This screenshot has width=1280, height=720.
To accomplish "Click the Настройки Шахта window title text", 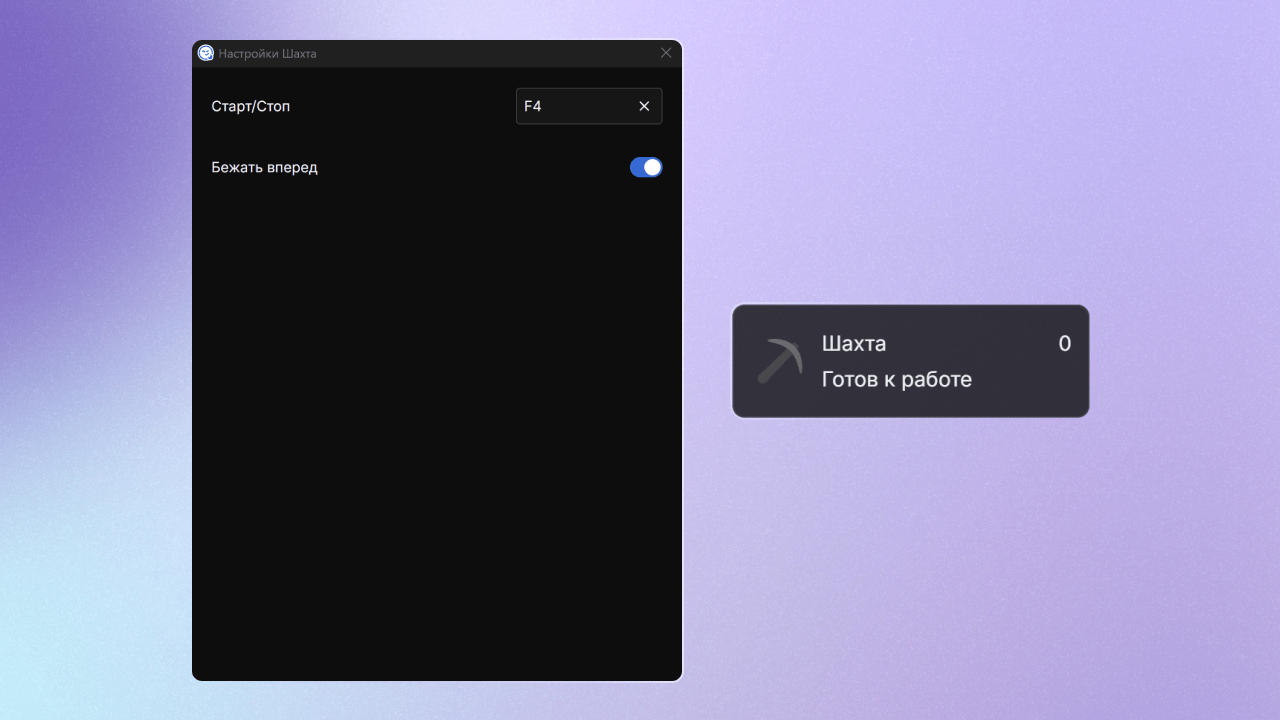I will (267, 53).
